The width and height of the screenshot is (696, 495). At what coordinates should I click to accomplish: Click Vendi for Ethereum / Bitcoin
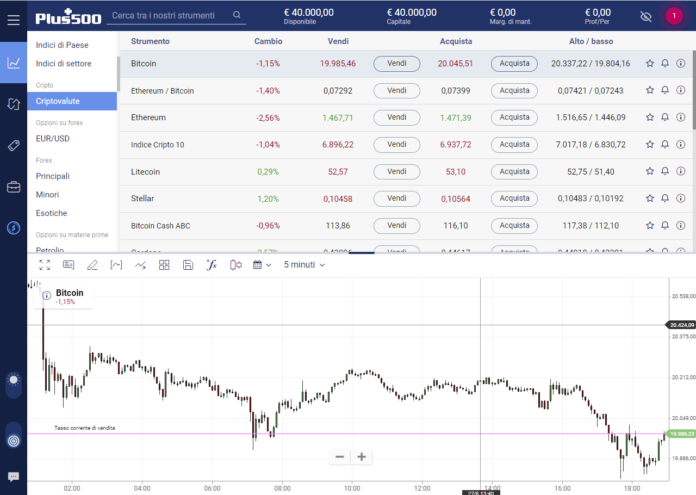tap(396, 91)
